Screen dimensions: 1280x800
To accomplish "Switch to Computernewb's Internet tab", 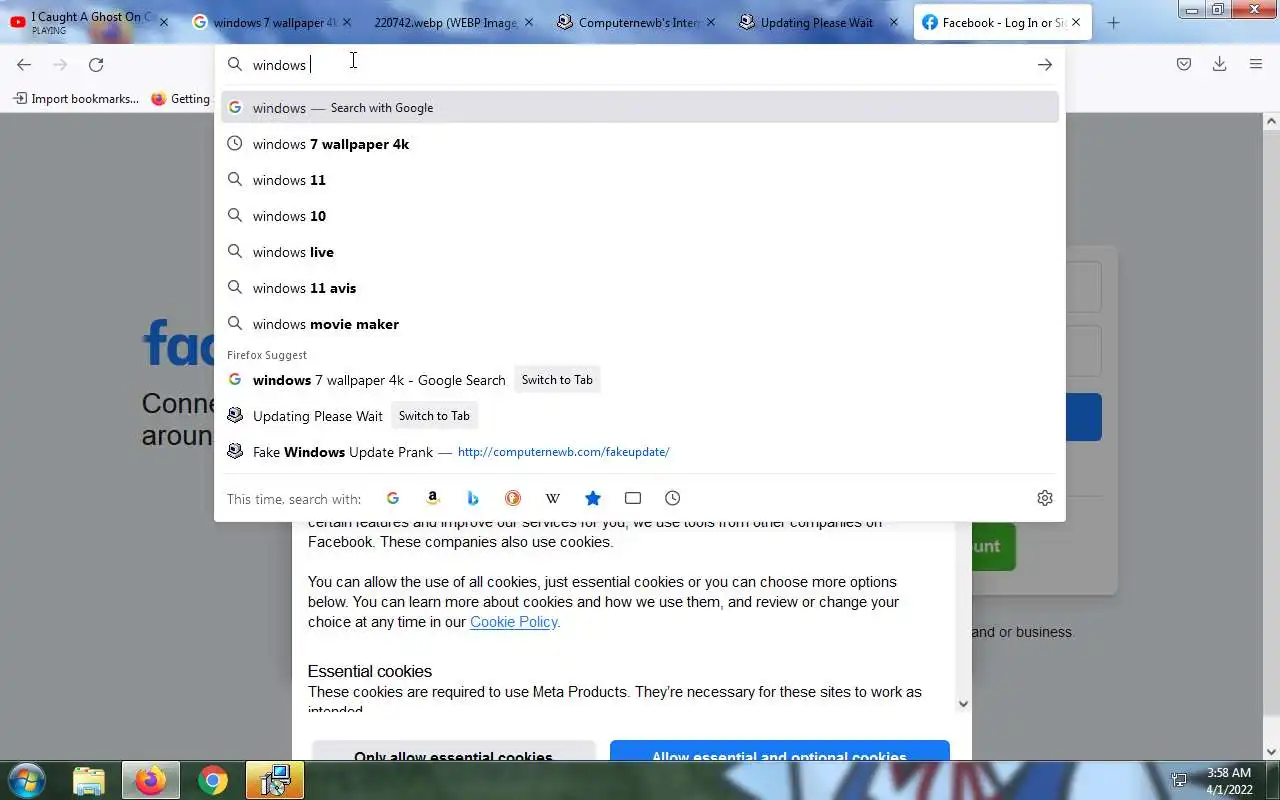I will 637,22.
